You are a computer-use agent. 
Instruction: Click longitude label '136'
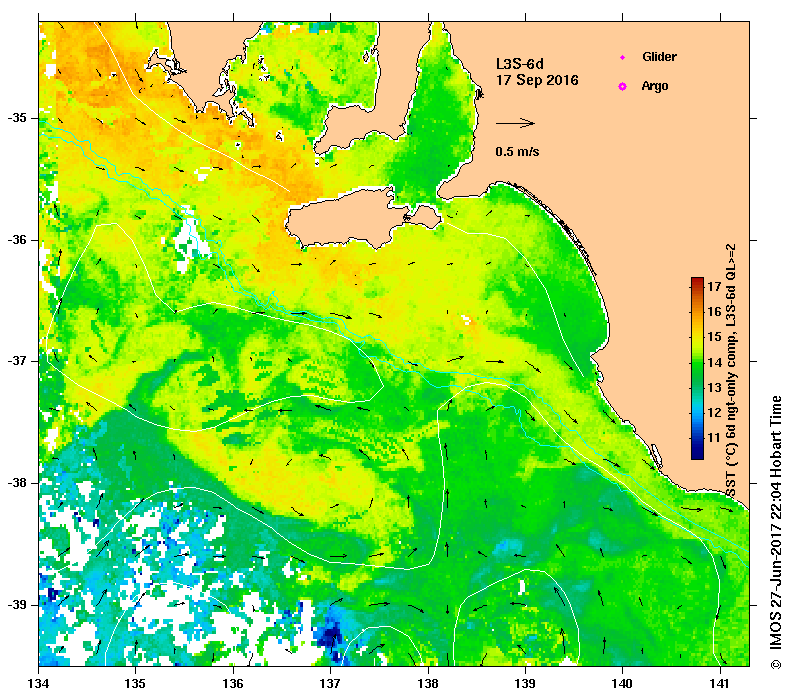pos(233,684)
